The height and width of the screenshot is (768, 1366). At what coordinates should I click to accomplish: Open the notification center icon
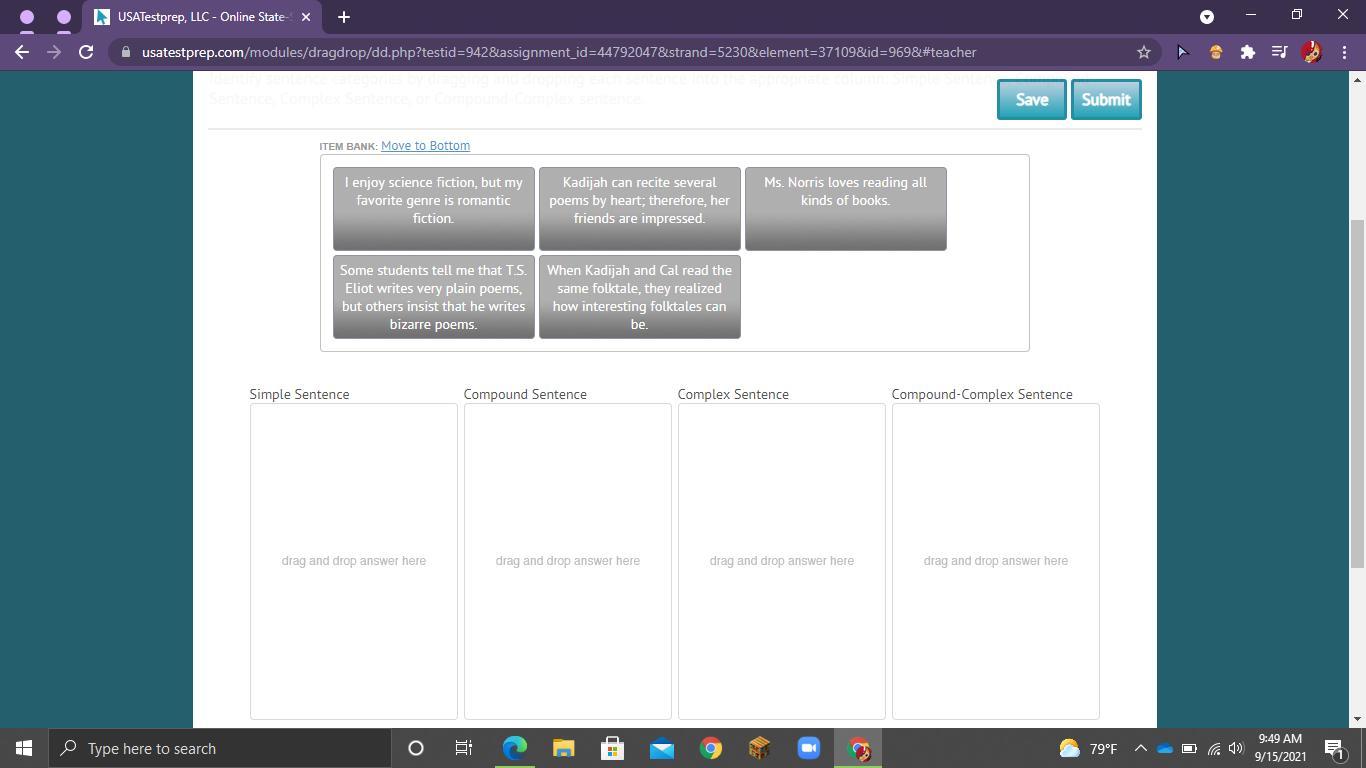pos(1334,748)
